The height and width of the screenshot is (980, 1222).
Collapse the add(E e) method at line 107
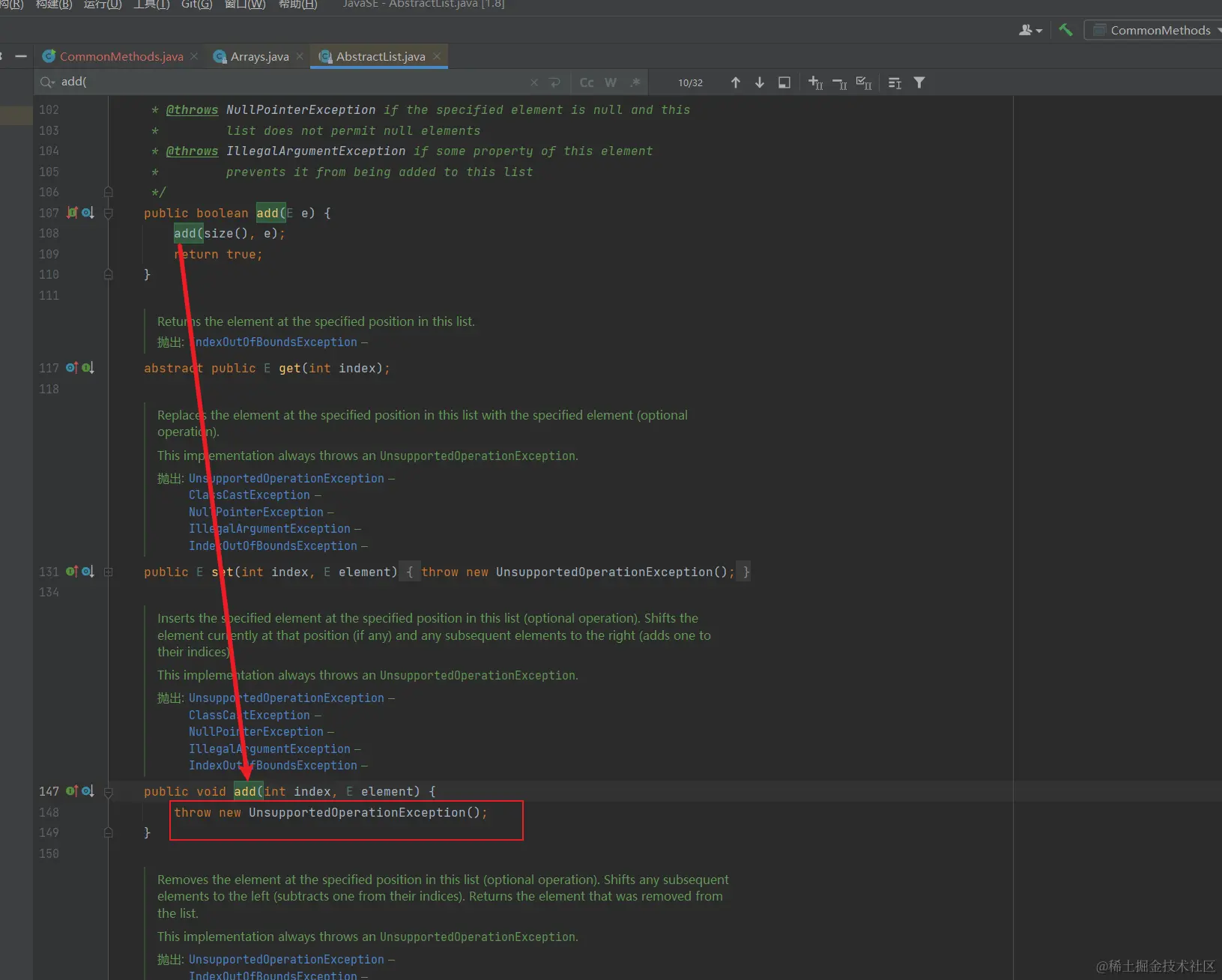(108, 214)
